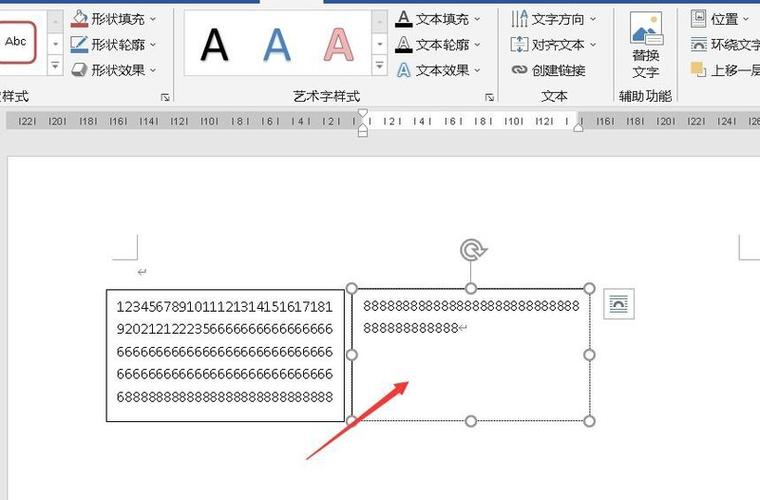The width and height of the screenshot is (760, 500).
Task: Click the 上移一层 bring forward button
Action: point(725,70)
